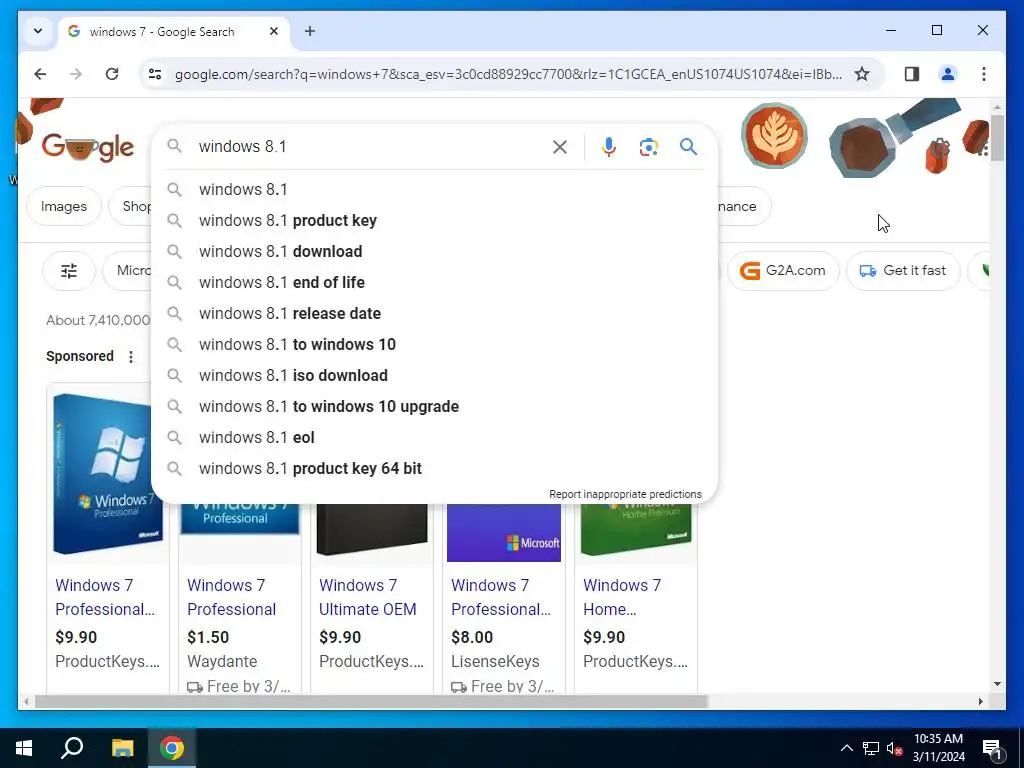Choose suggestion windows 8.1 end of life
This screenshot has width=1024, height=768.
tap(434, 283)
